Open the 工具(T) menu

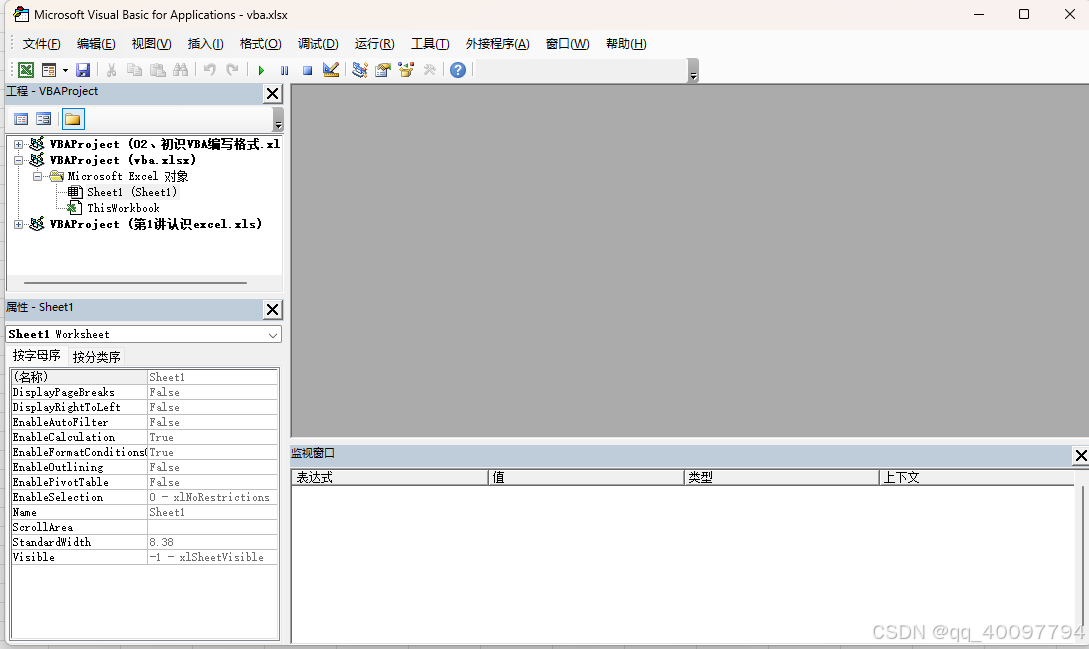430,44
